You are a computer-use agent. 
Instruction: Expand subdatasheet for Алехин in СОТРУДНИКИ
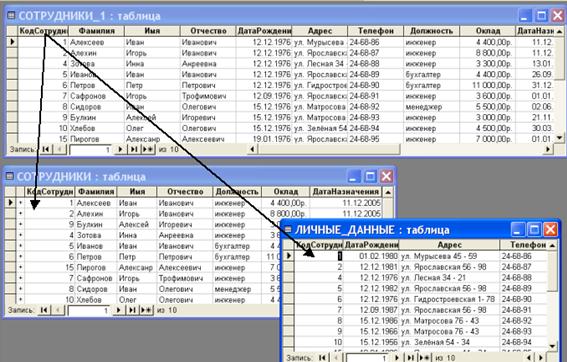pyautogui.click(x=21, y=213)
